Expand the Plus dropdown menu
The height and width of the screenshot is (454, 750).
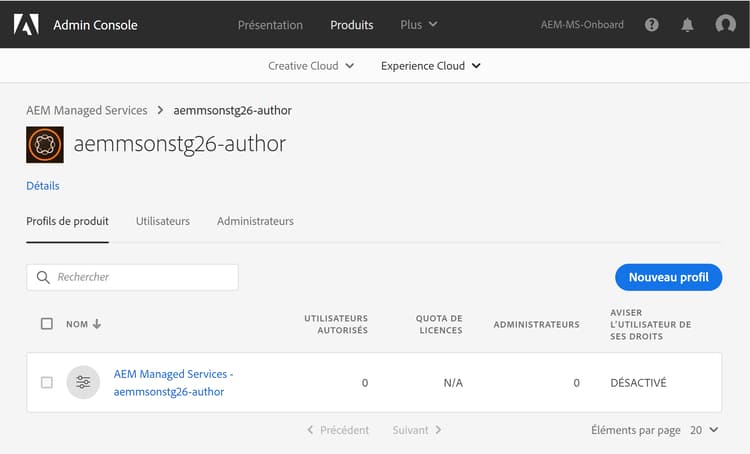418,25
